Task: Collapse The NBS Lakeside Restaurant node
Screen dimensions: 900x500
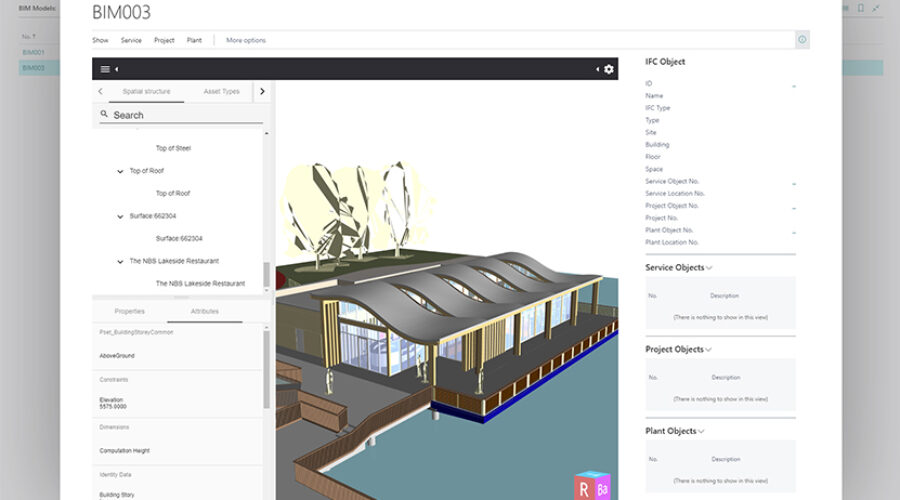Action: coord(120,261)
